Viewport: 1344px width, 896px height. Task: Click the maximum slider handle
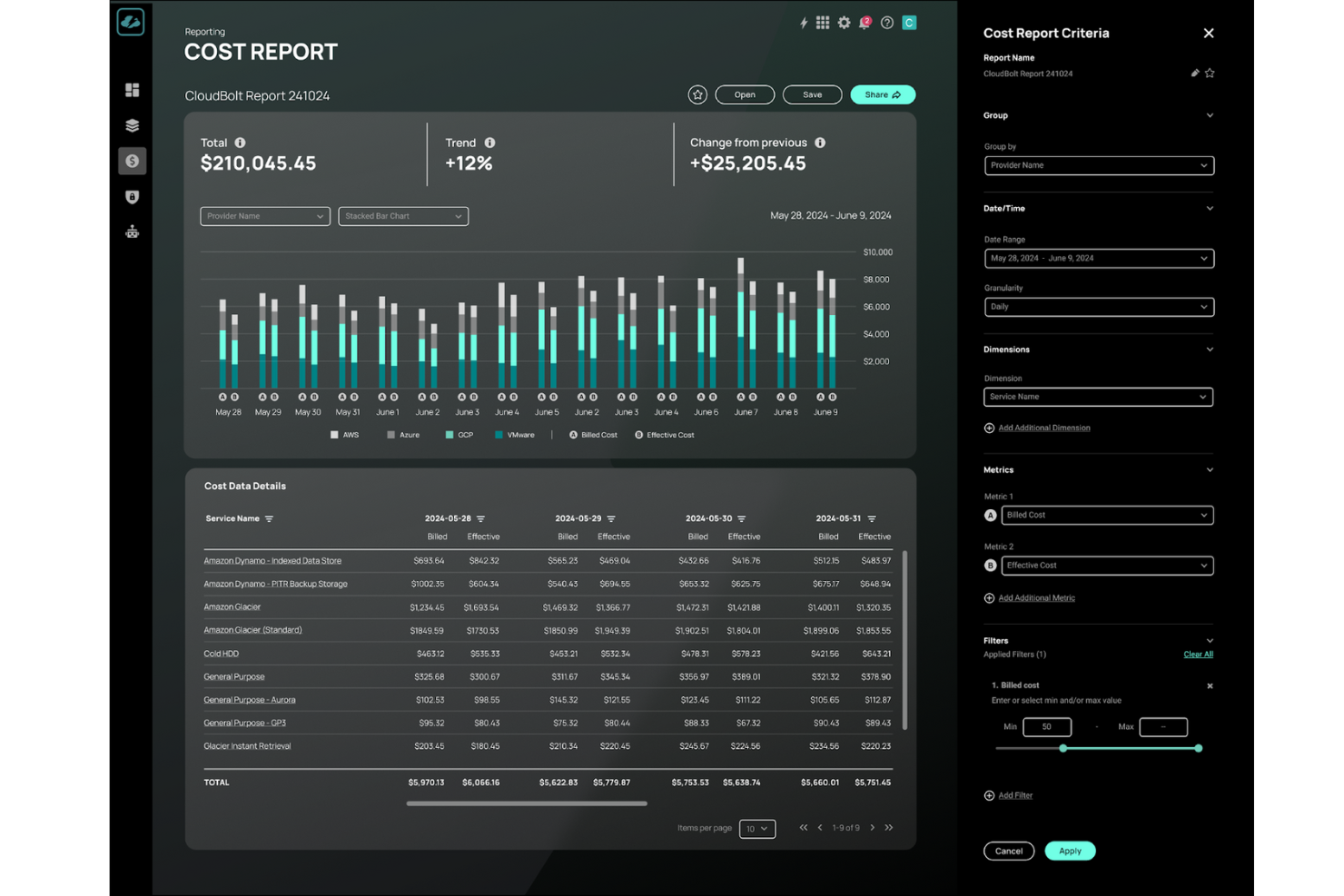coord(1199,748)
